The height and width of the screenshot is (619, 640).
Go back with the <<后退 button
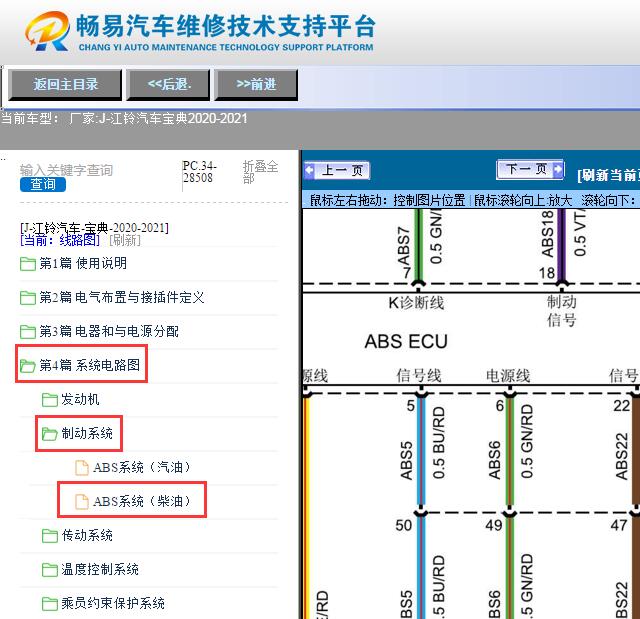(x=168, y=85)
